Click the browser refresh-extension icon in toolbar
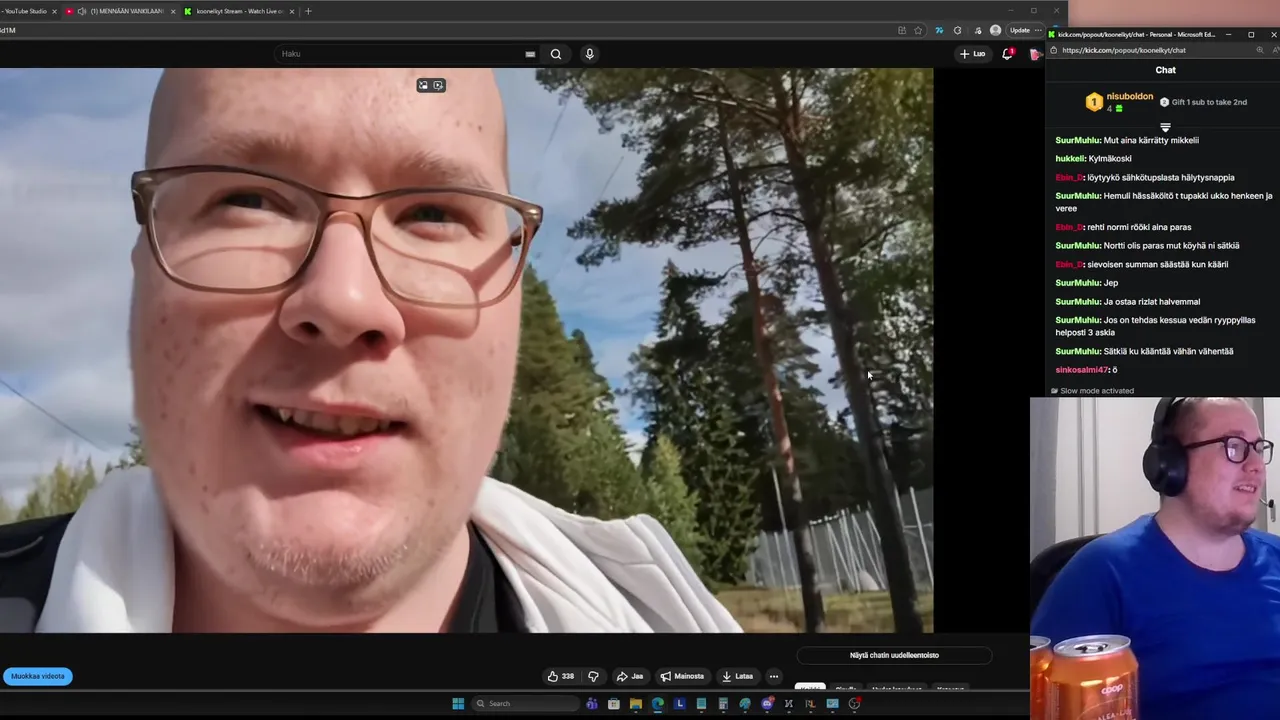This screenshot has width=1280, height=720. pos(957,30)
